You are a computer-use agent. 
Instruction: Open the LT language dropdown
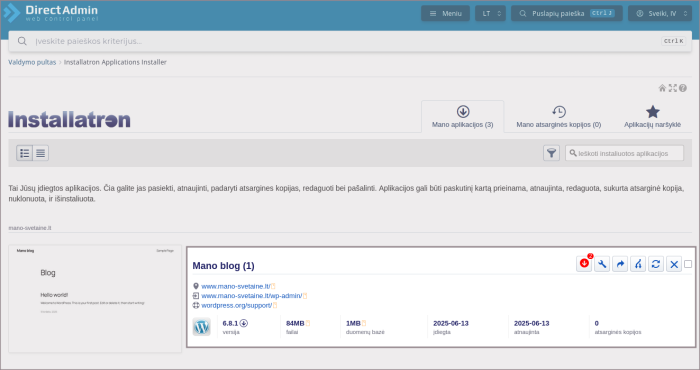(x=490, y=13)
